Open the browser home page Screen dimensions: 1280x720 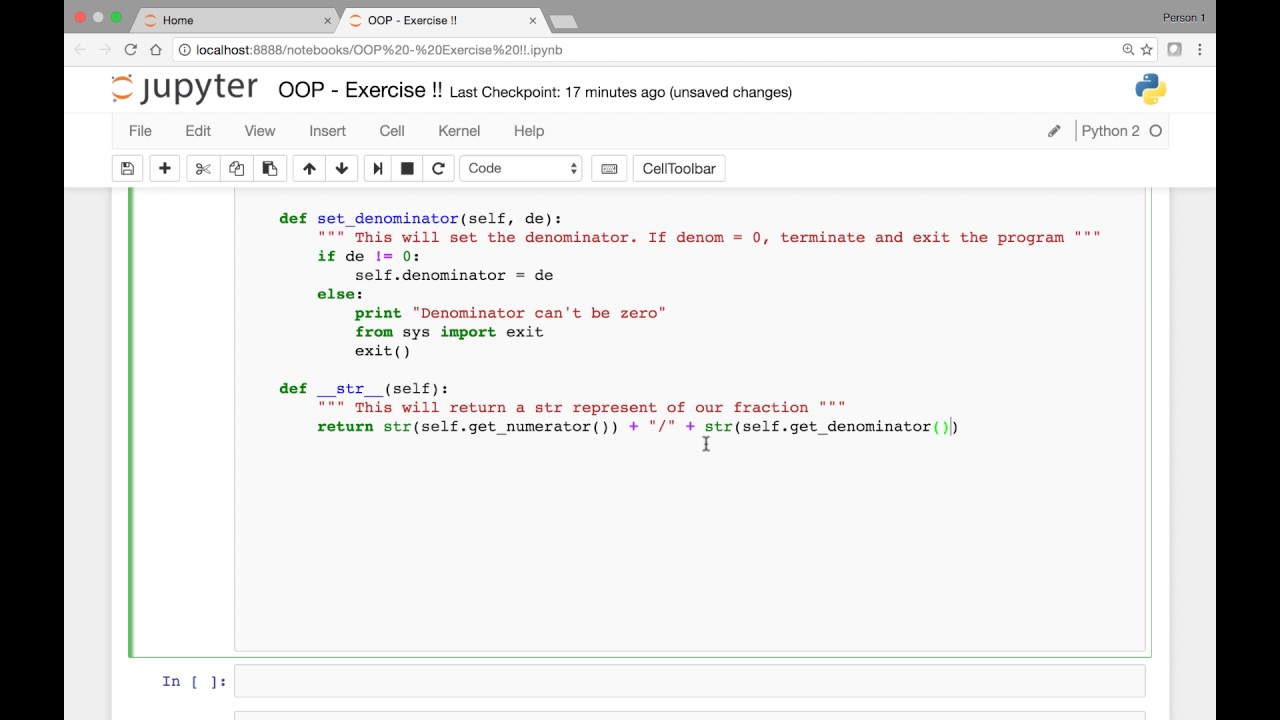[x=156, y=49]
